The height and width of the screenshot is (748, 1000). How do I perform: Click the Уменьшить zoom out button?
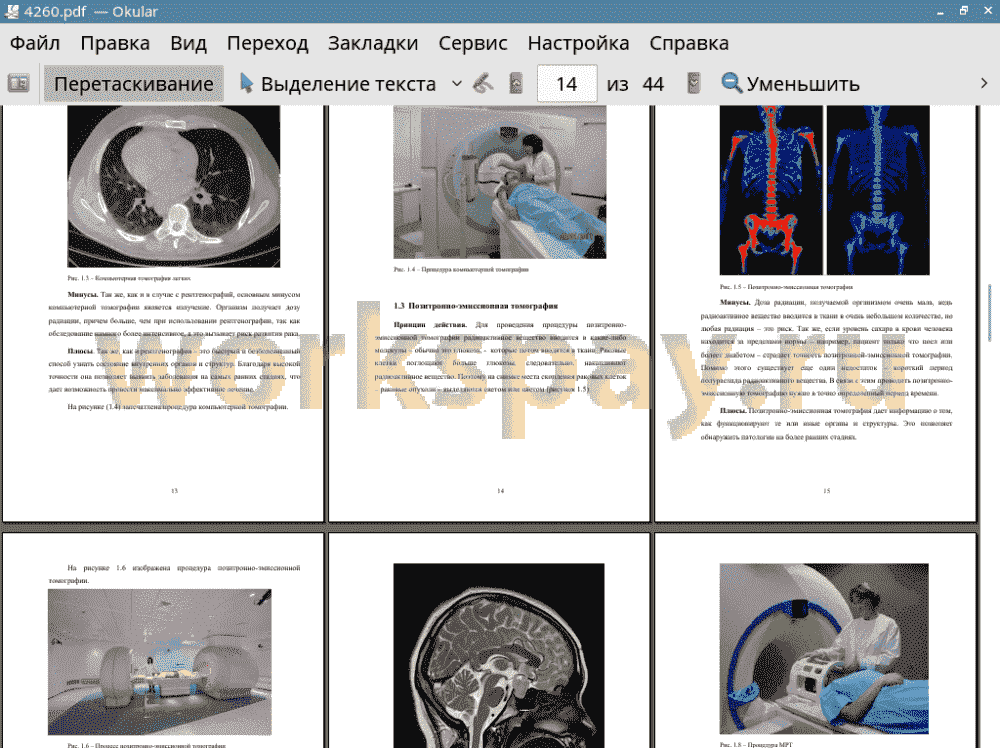click(791, 84)
